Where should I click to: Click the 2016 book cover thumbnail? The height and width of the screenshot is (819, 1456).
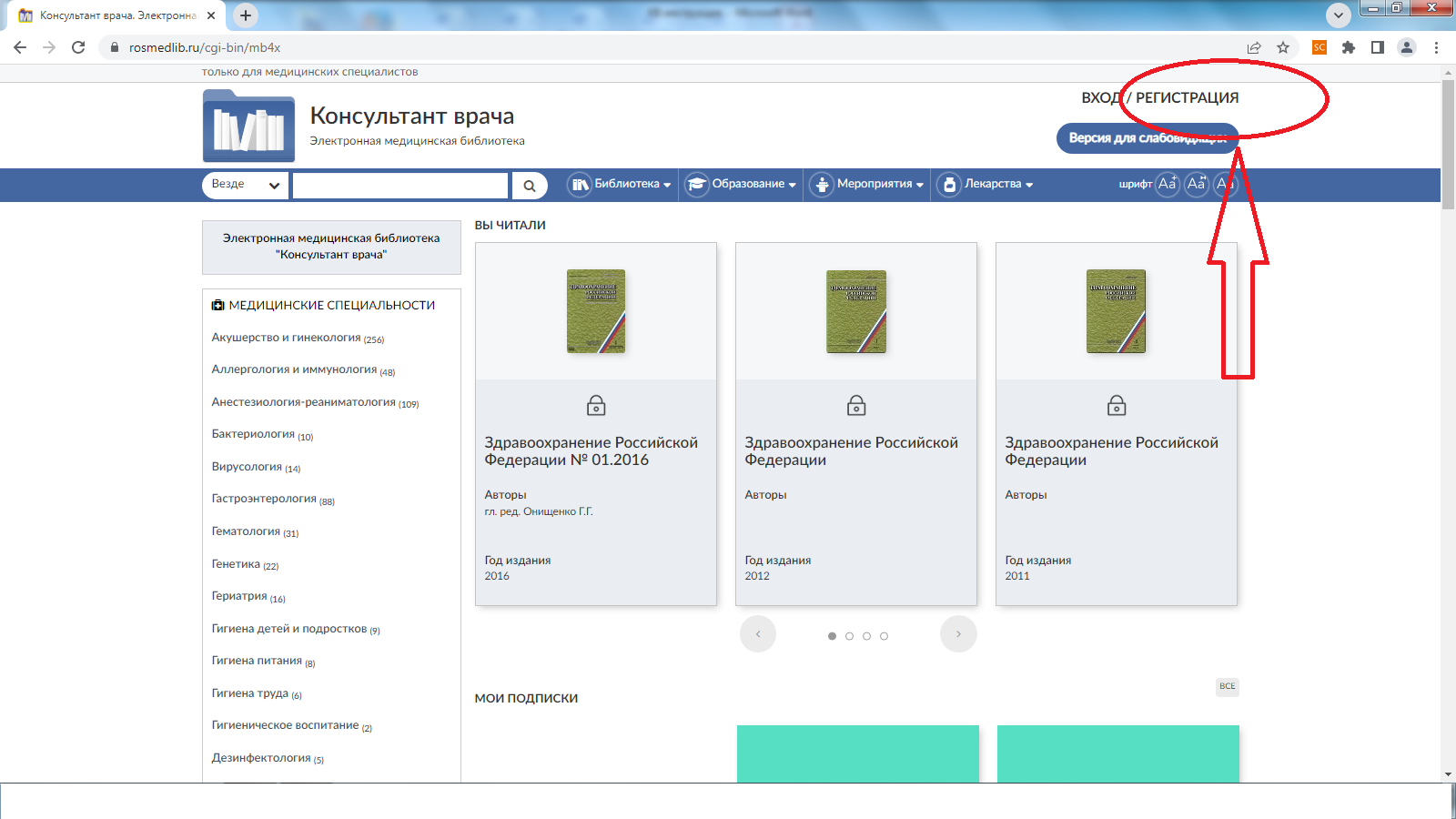click(596, 311)
